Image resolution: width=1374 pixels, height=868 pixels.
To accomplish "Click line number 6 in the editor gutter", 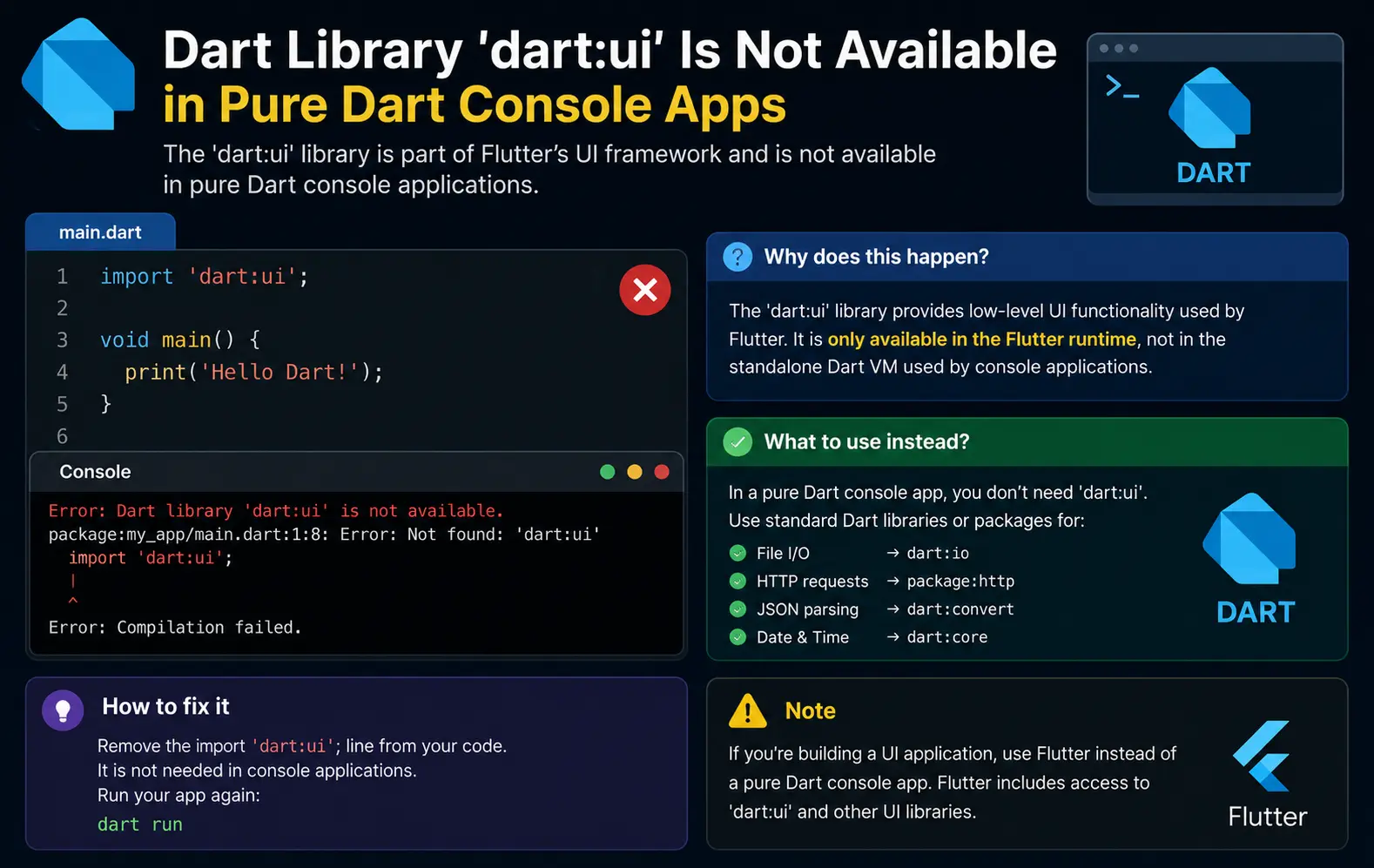I will coord(62,436).
